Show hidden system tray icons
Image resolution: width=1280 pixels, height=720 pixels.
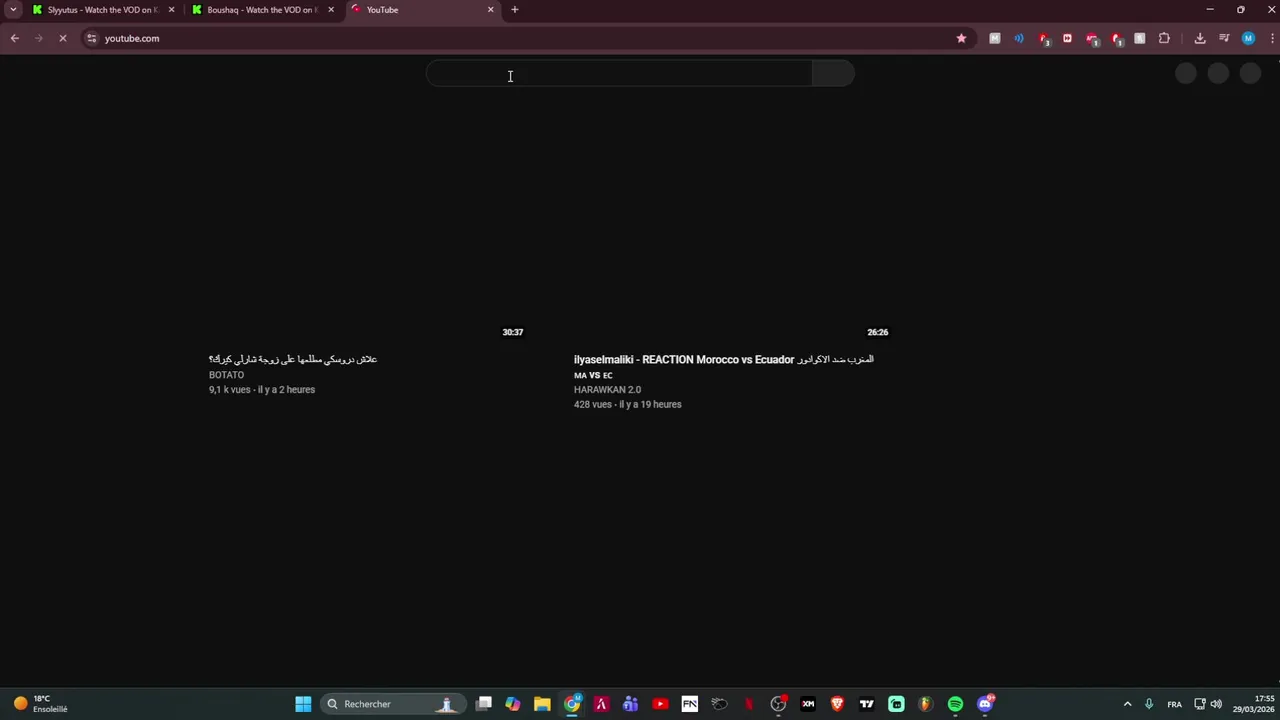pos(1127,704)
